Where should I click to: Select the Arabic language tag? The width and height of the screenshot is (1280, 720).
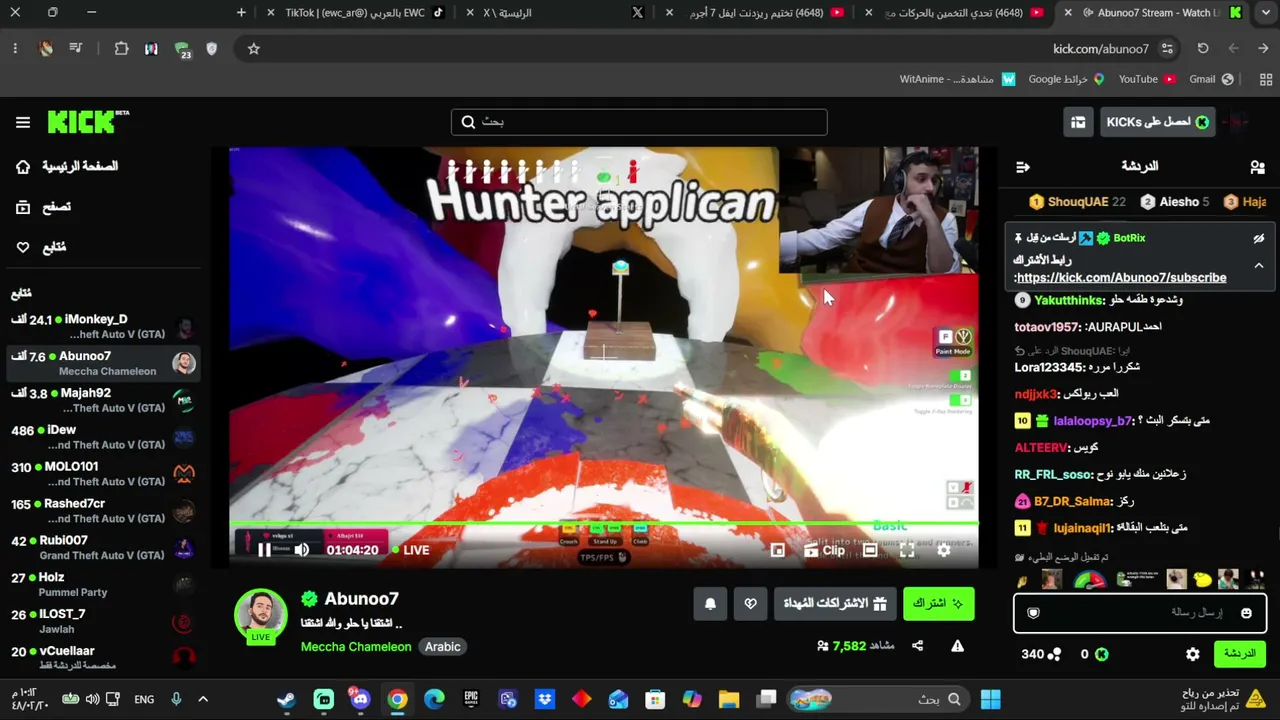coord(442,647)
